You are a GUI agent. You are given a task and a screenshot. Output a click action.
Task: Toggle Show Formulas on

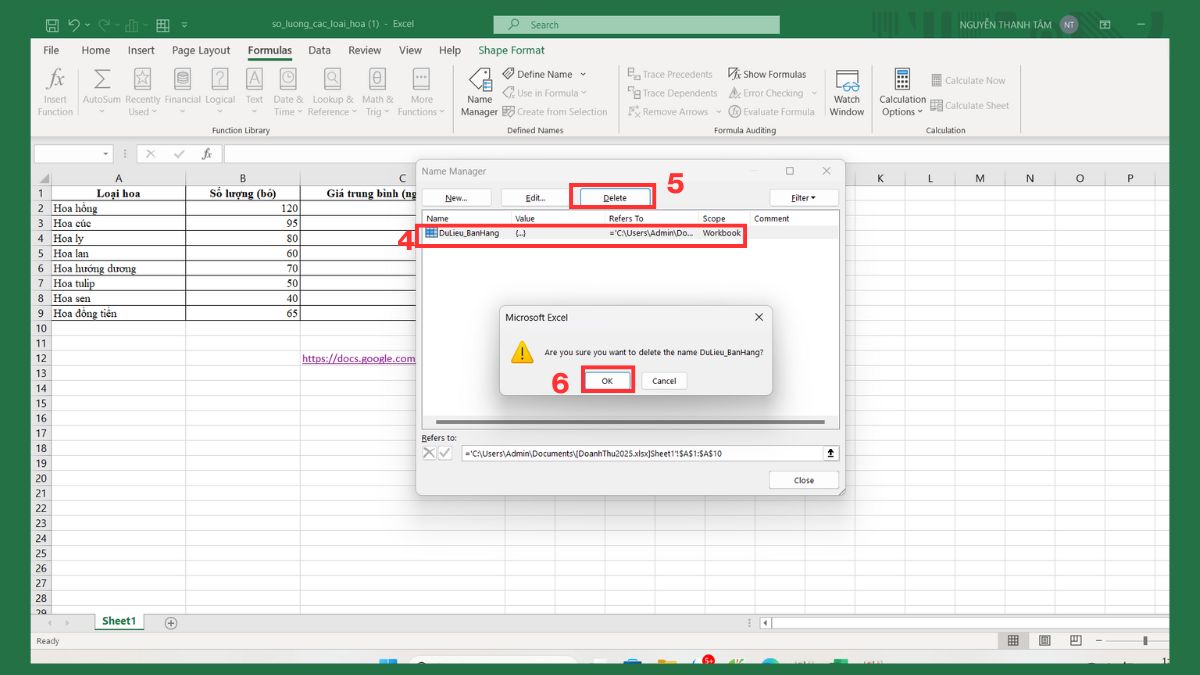(767, 73)
